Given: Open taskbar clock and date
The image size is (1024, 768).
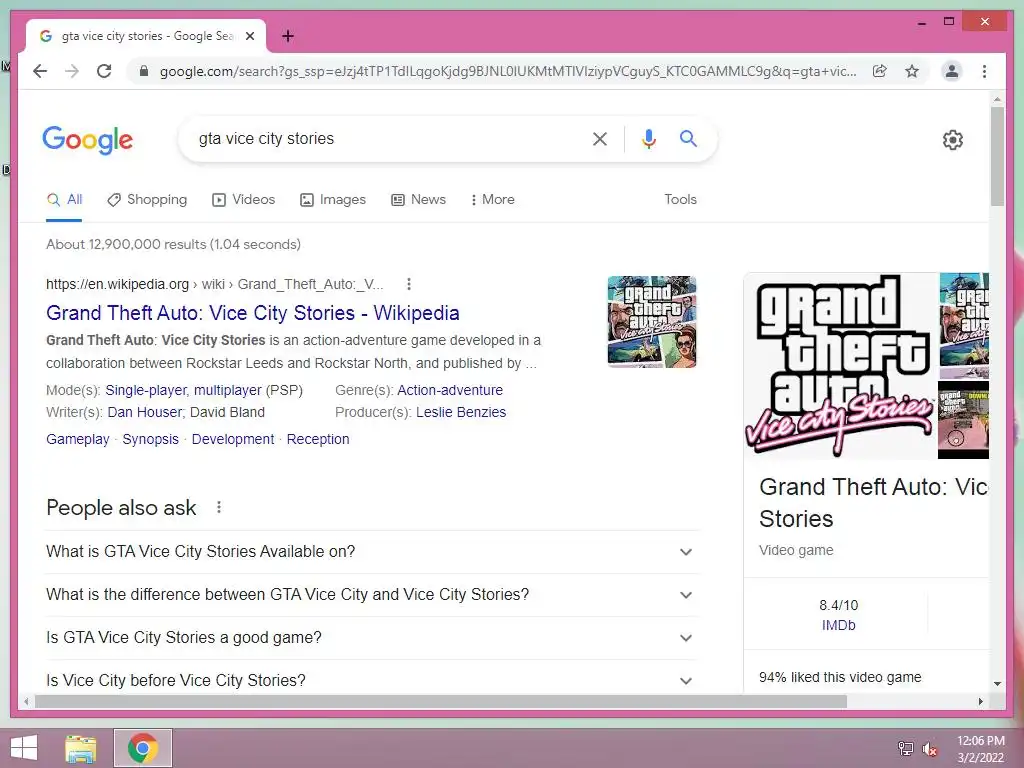Looking at the screenshot, I should point(980,748).
